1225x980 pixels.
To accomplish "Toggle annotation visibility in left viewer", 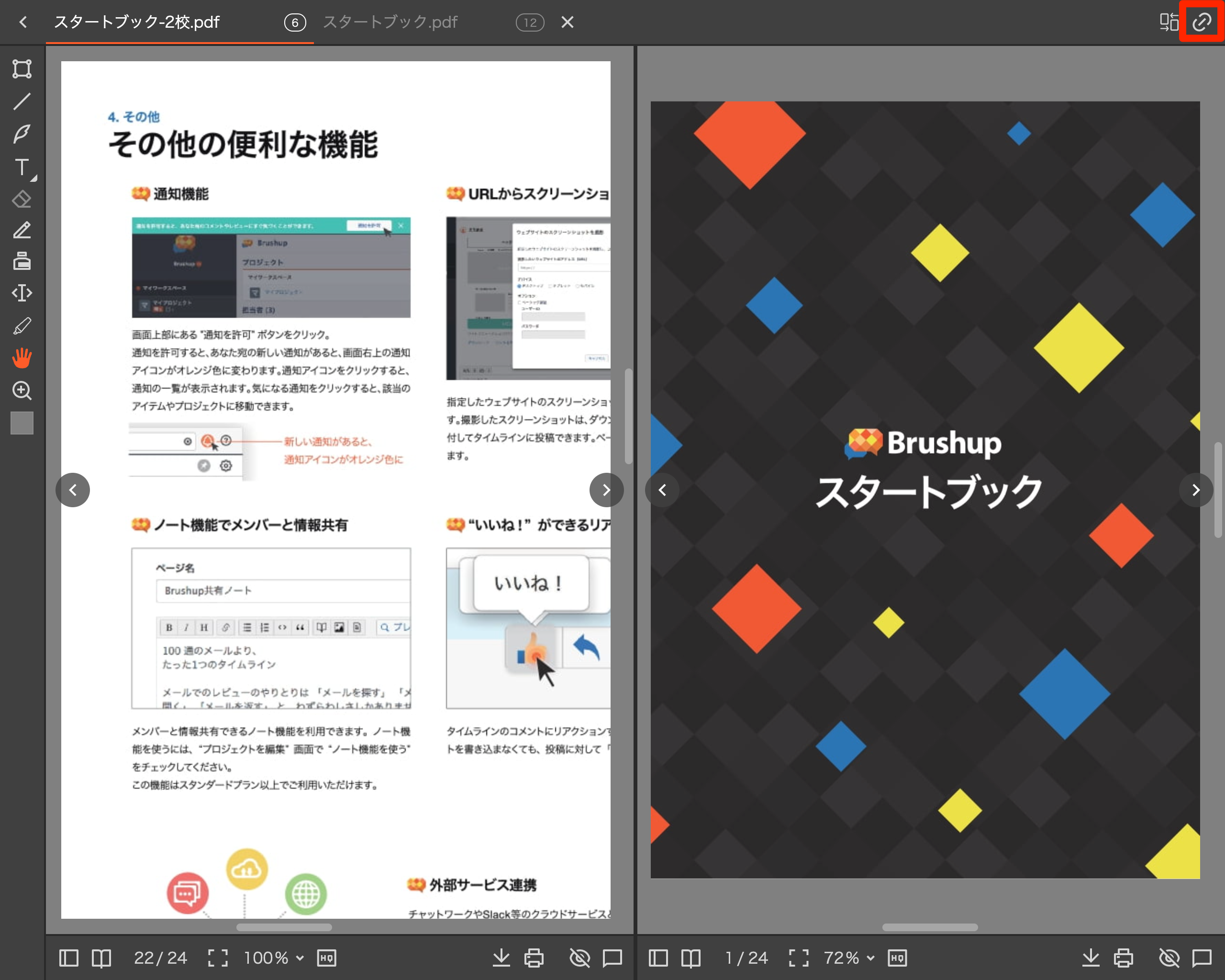I will (579, 958).
